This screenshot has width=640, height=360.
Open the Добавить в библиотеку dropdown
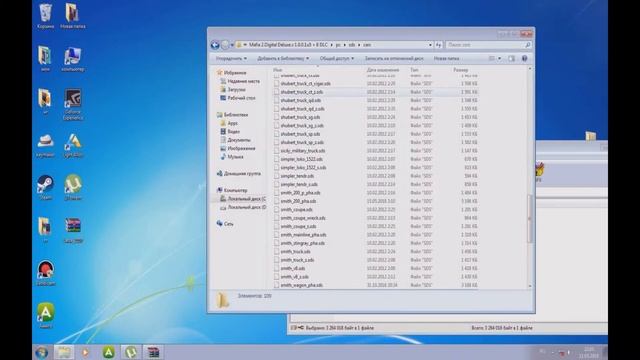283,58
